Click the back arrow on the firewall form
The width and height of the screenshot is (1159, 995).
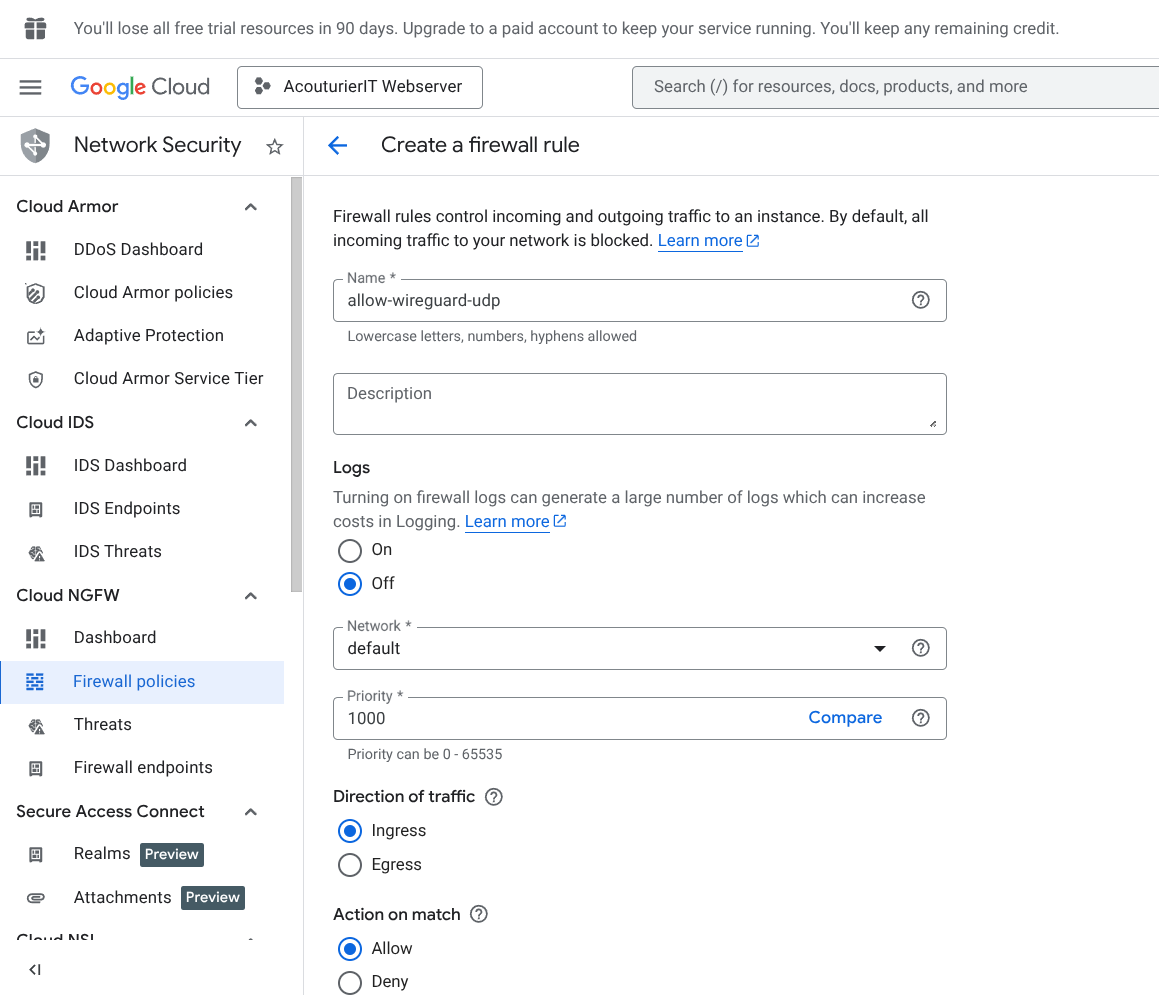click(x=337, y=145)
